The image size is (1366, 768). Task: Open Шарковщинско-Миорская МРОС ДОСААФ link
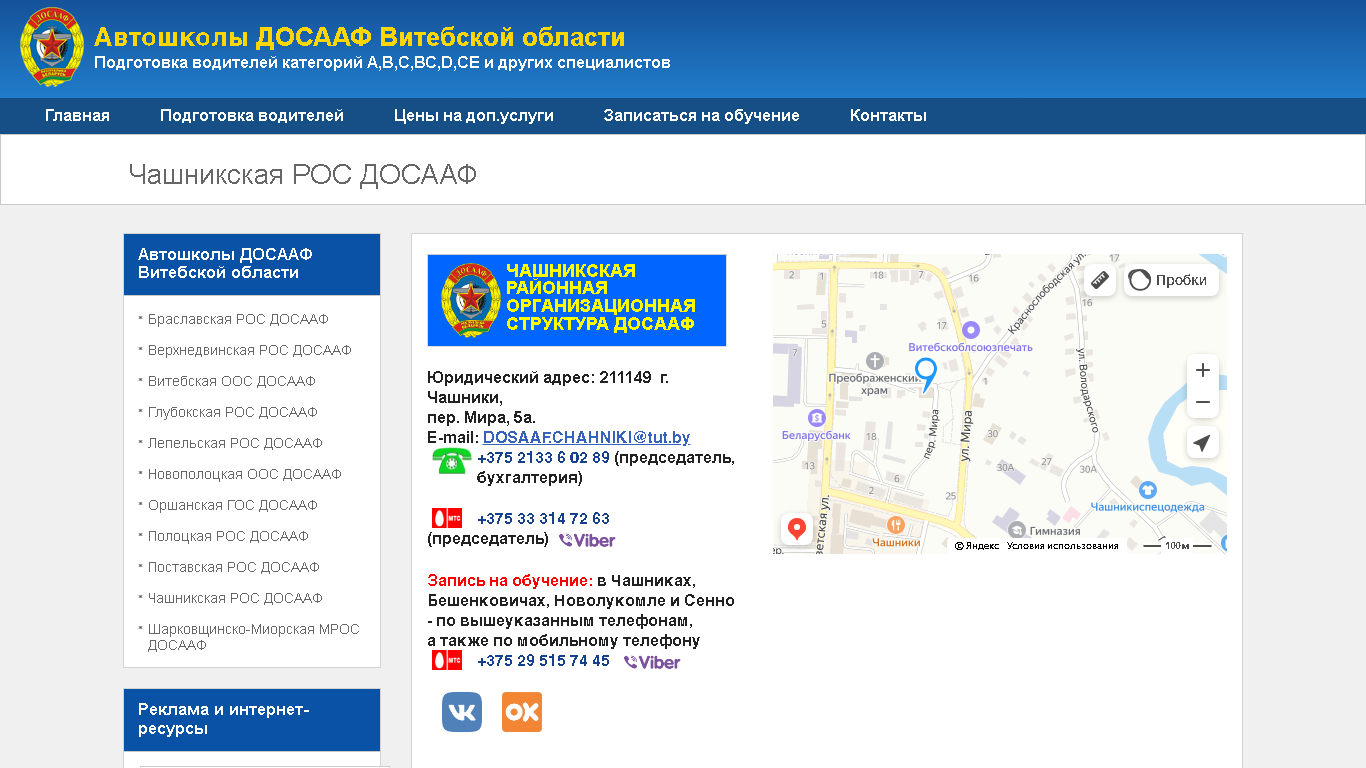click(254, 637)
